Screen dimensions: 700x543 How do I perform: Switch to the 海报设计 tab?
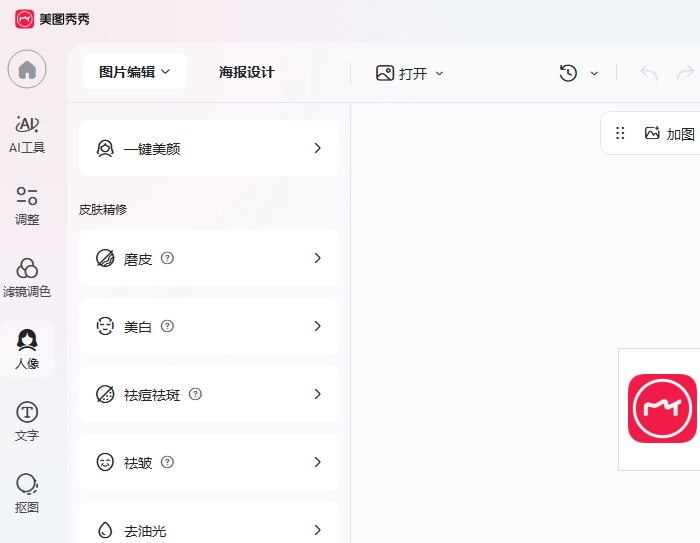coord(246,72)
